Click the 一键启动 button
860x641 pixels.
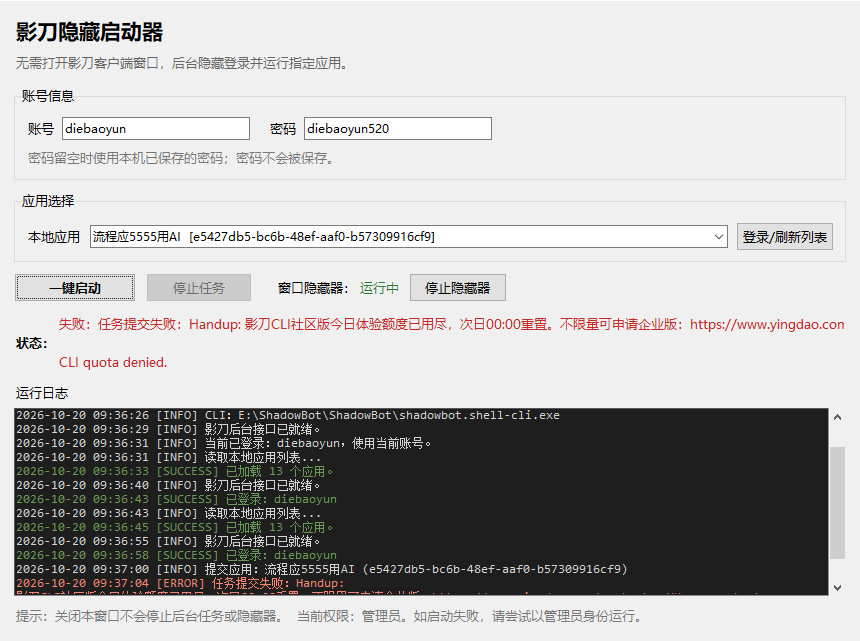click(x=75, y=288)
